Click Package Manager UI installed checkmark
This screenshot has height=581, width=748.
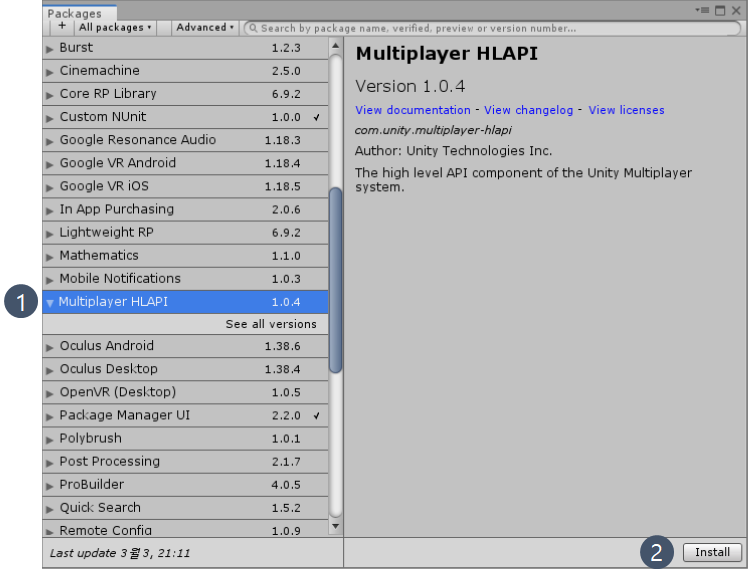[x=316, y=416]
